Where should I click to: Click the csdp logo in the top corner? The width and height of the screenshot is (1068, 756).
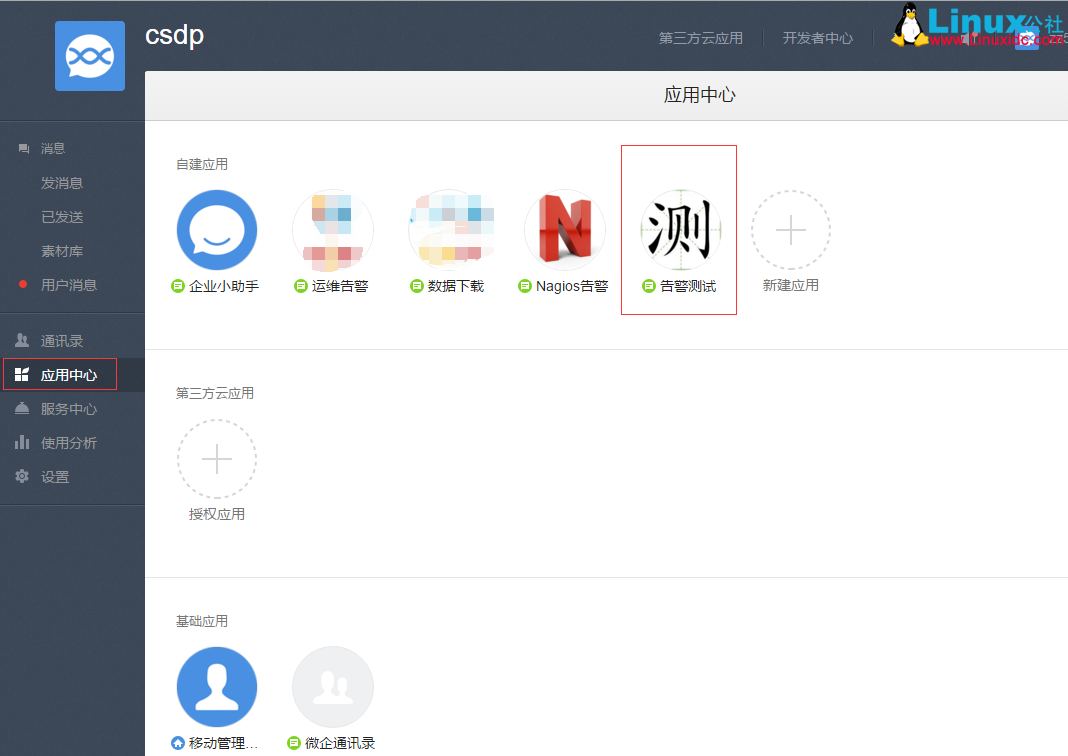(90, 56)
